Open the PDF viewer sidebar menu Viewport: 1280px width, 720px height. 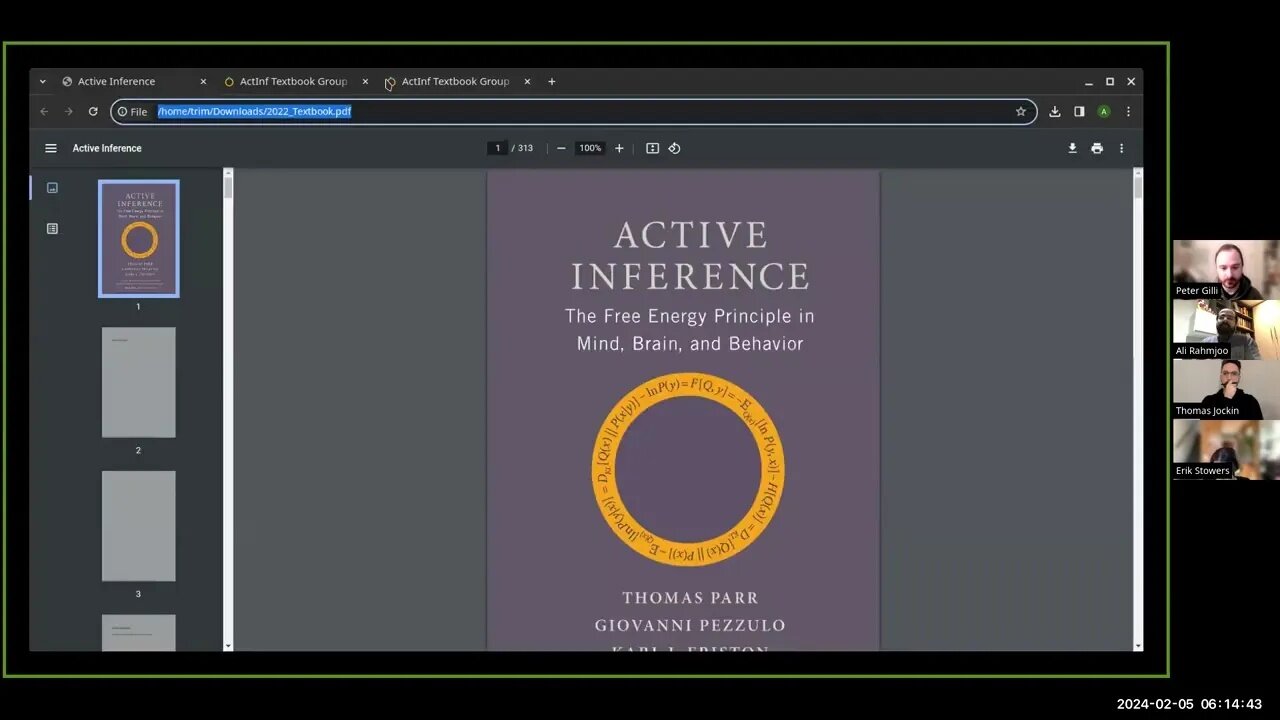click(x=51, y=148)
